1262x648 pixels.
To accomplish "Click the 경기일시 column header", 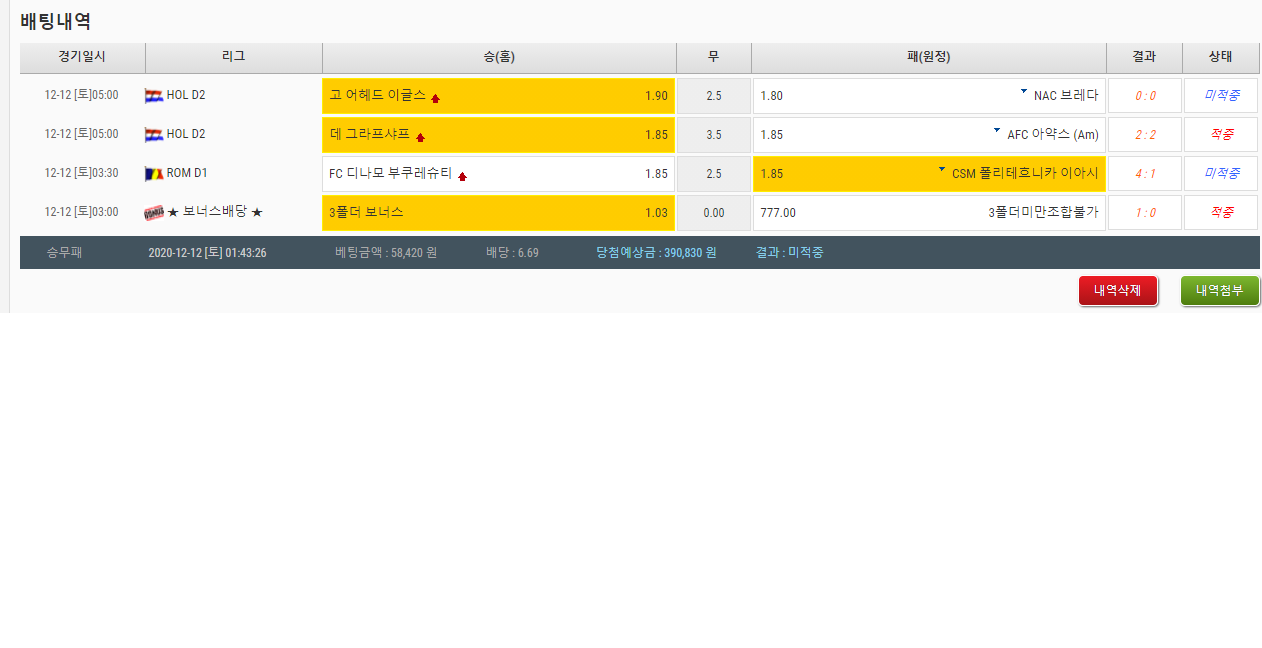I will coord(82,57).
